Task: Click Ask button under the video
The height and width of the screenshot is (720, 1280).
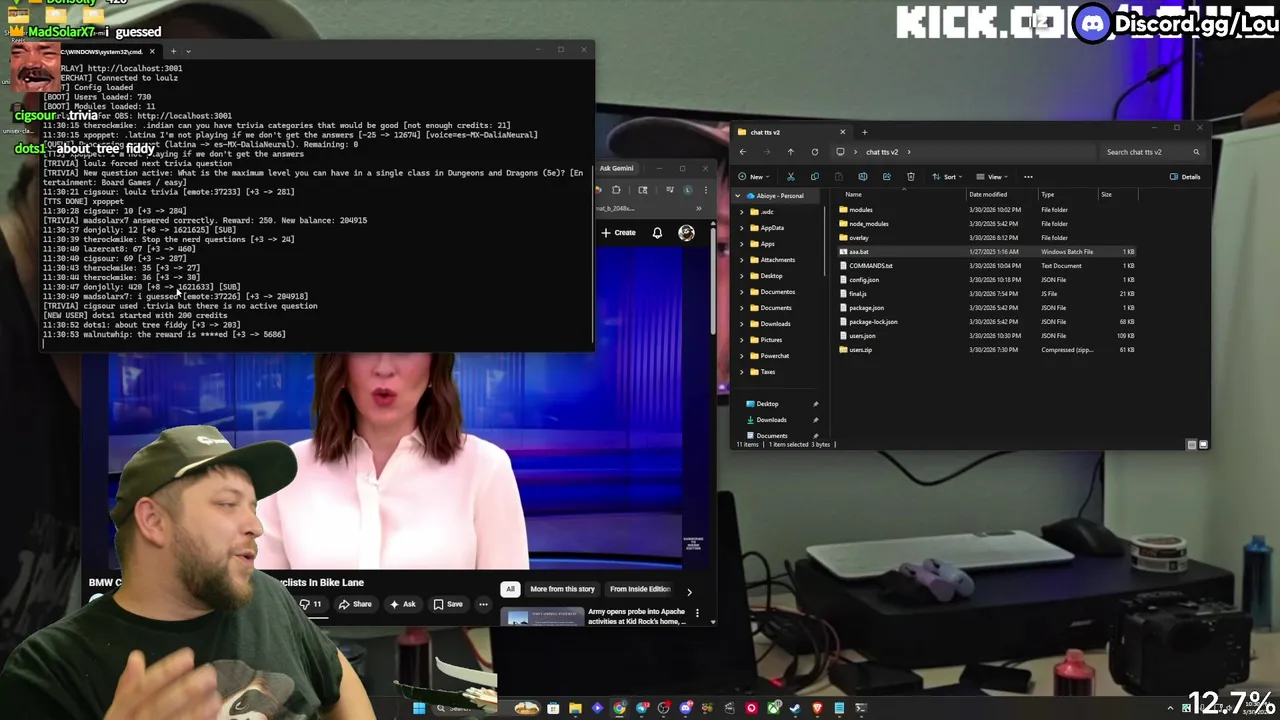Action: tap(403, 604)
